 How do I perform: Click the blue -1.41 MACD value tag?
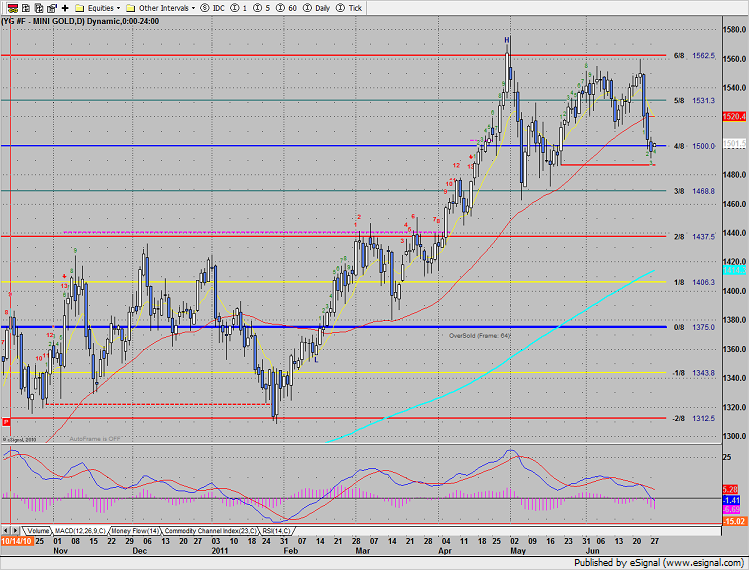pyautogui.click(x=731, y=500)
